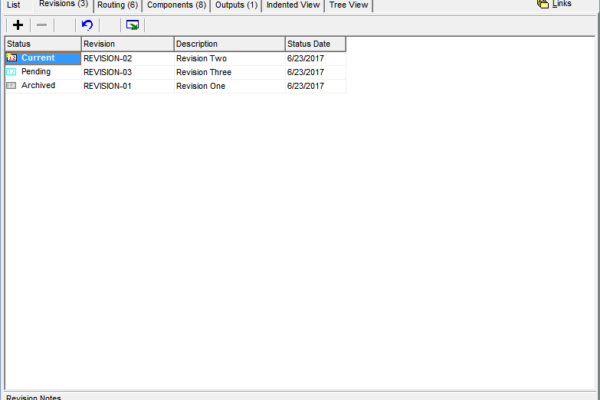Click the Archived status row icon

pos(11,85)
